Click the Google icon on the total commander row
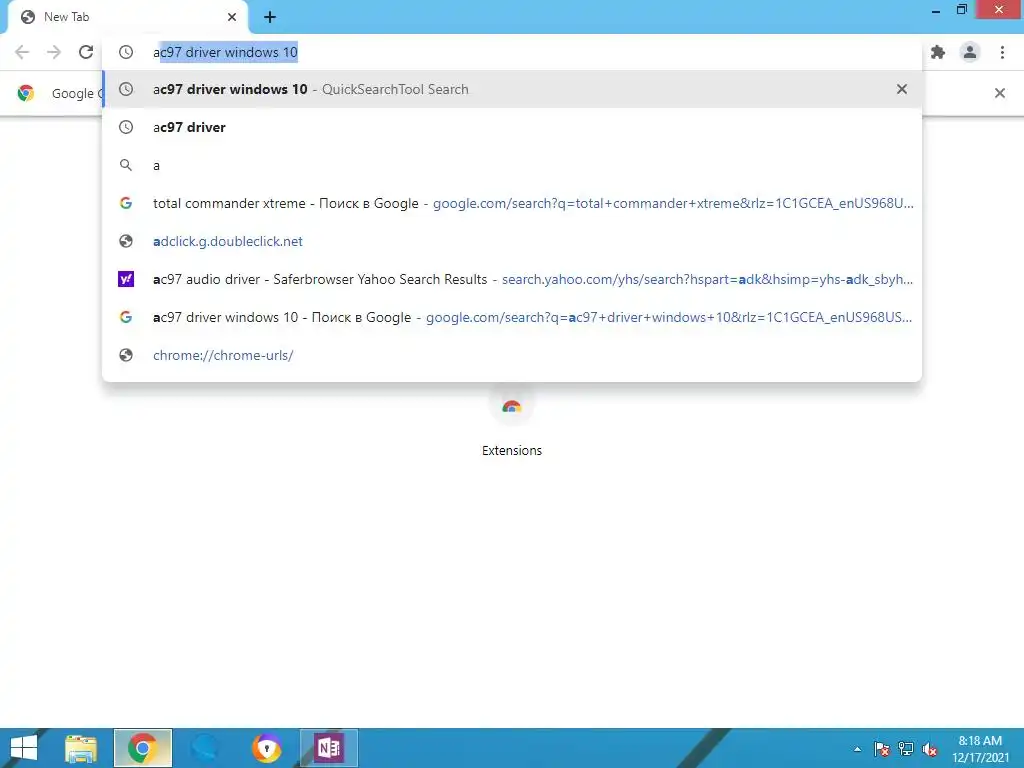Viewport: 1024px width, 768px height. [x=126, y=203]
